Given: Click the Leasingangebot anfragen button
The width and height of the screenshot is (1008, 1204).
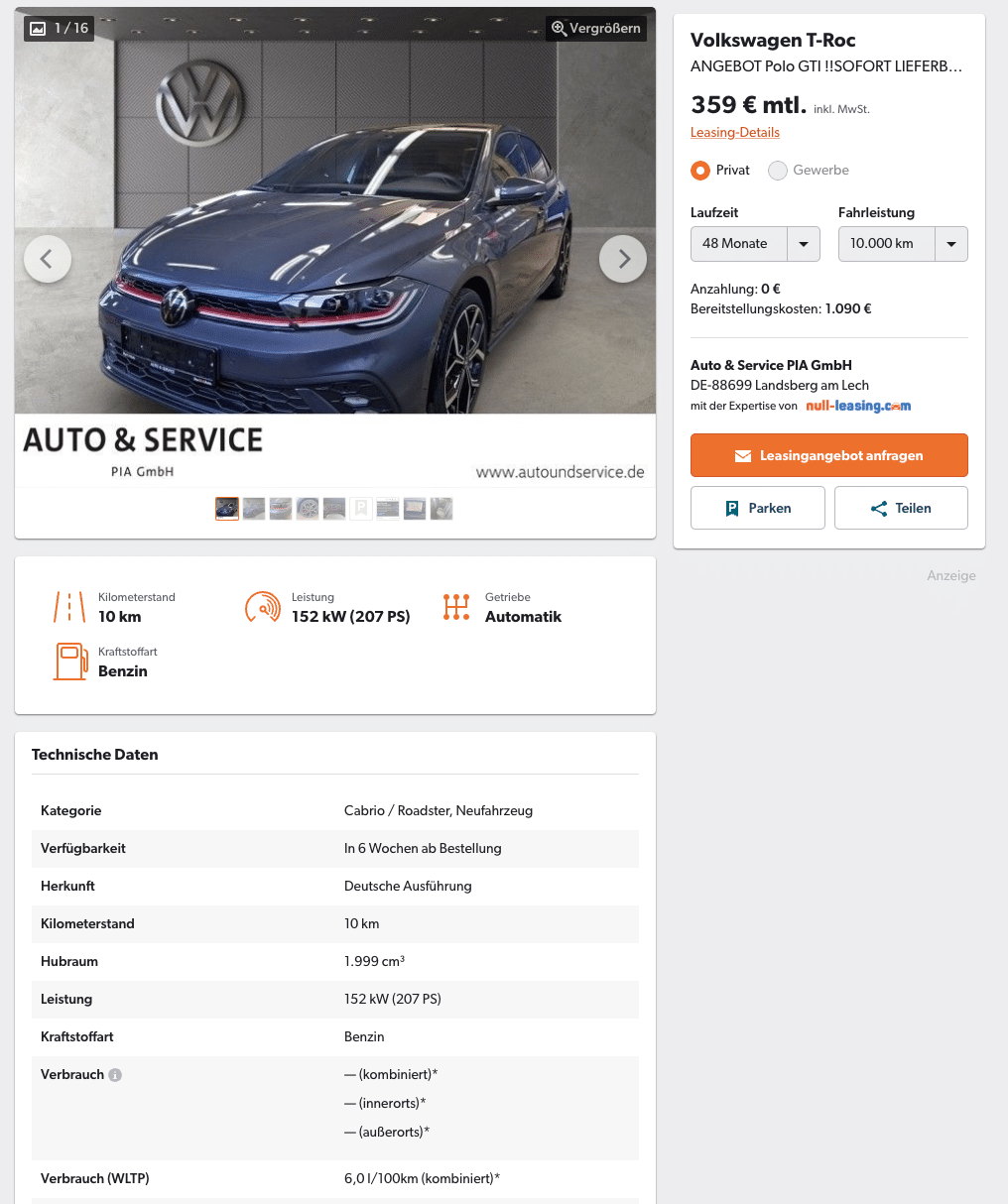Looking at the screenshot, I should click(x=829, y=455).
